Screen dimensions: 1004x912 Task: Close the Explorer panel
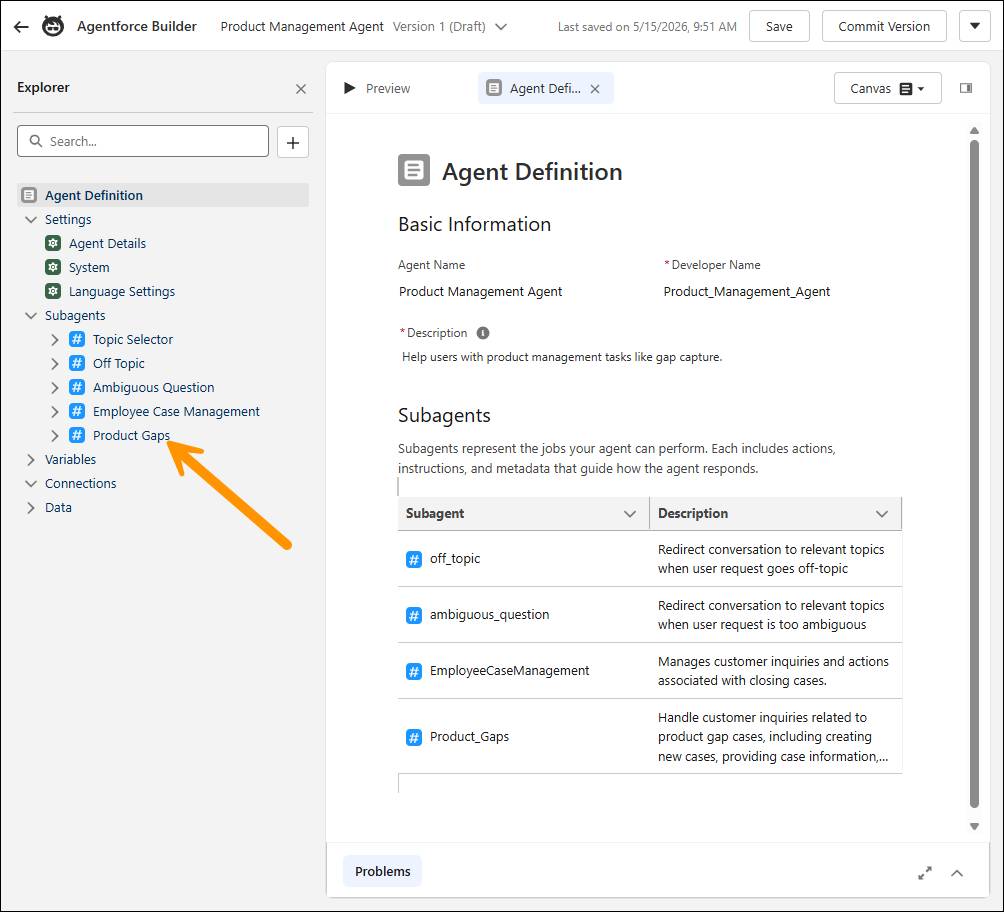tap(301, 89)
